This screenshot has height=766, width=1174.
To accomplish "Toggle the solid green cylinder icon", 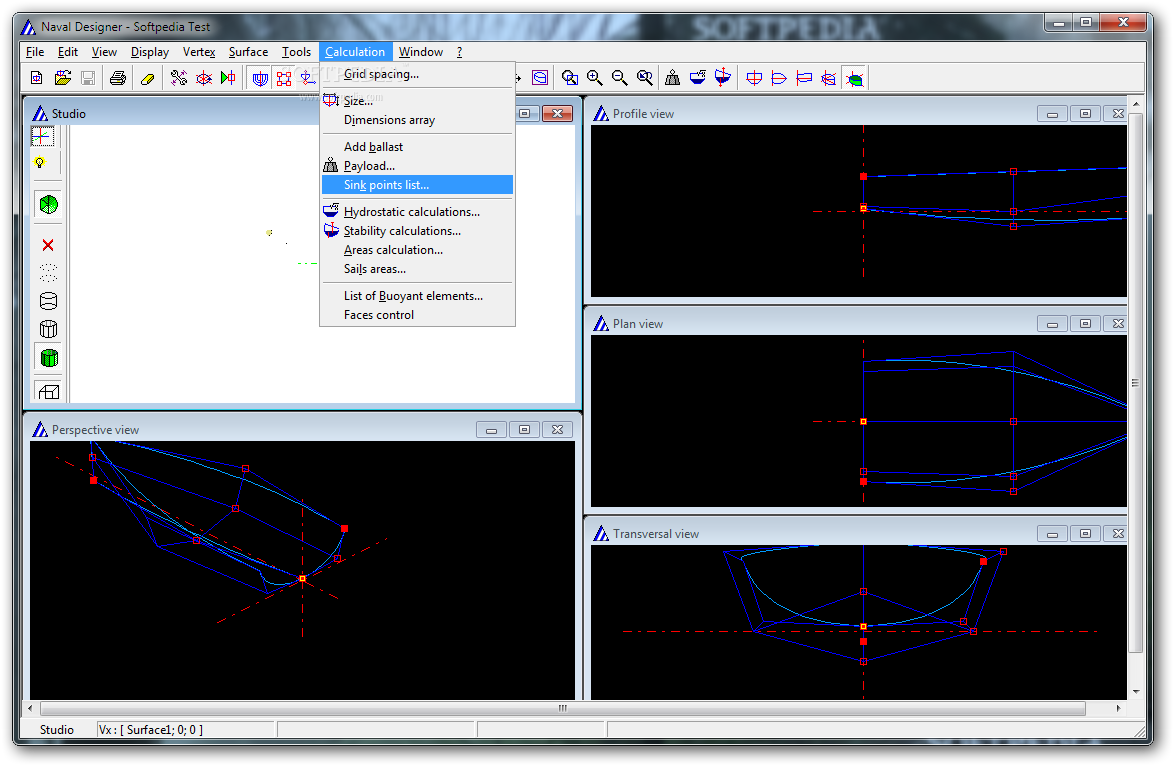I will [49, 358].
